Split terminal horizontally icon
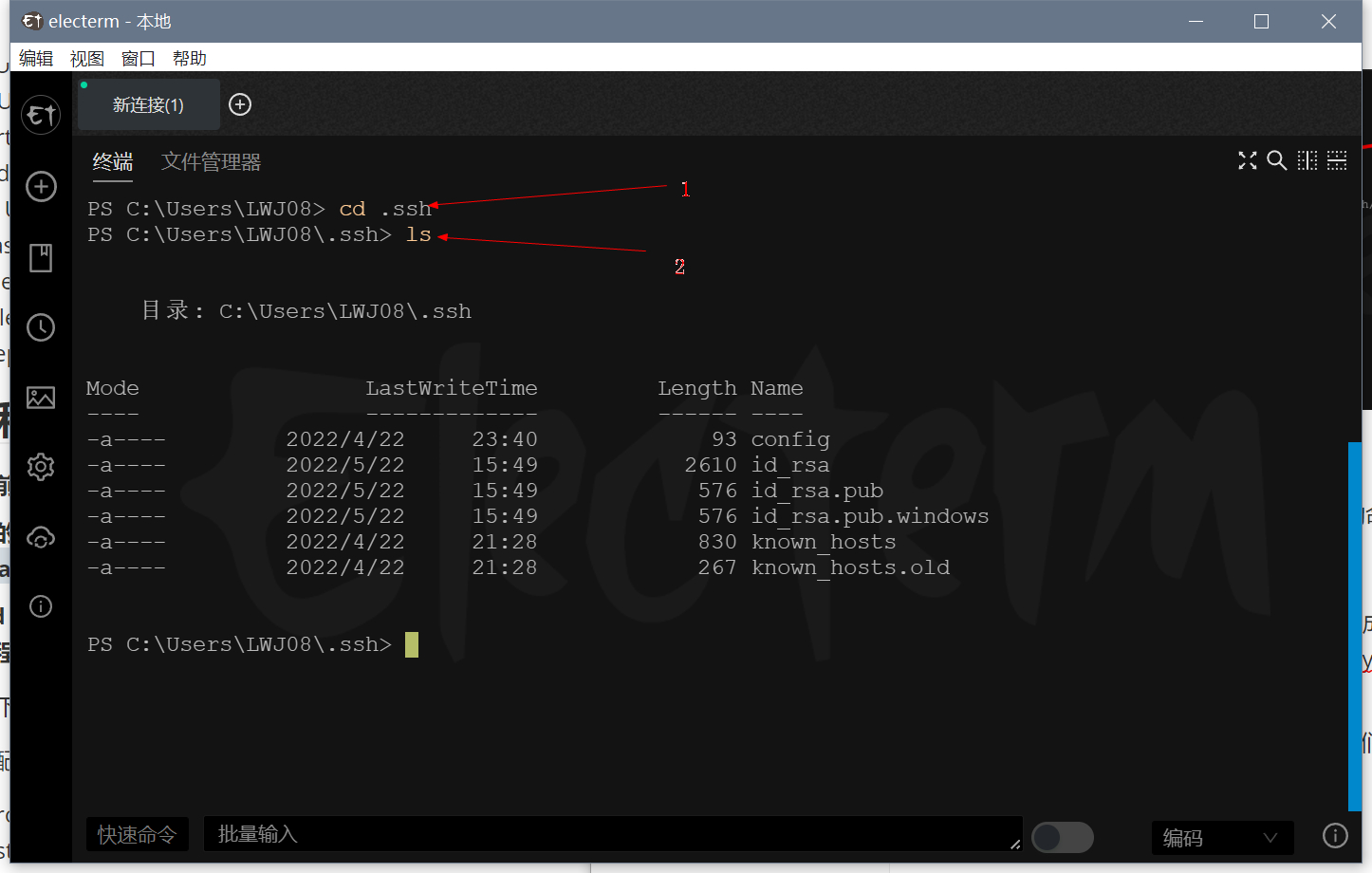1372x873 pixels. [1337, 161]
